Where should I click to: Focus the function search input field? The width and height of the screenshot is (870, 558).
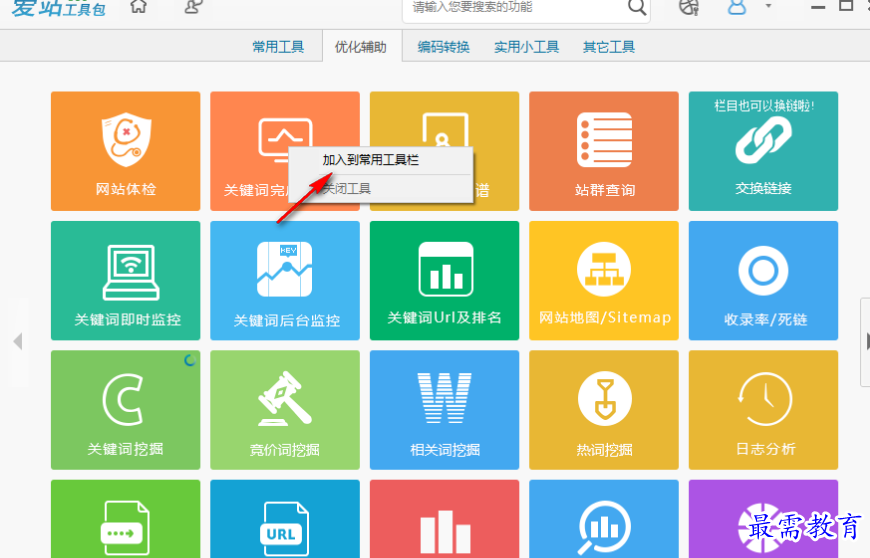point(515,8)
